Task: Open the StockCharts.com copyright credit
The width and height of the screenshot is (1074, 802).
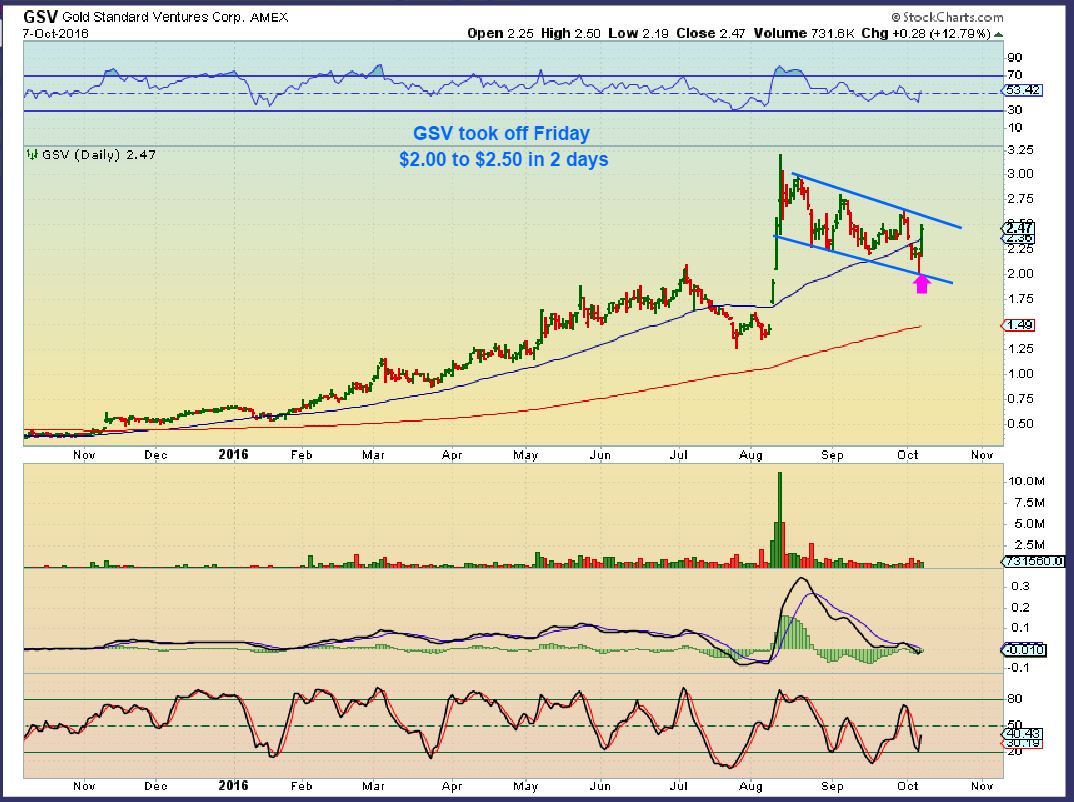Action: pyautogui.click(x=947, y=17)
